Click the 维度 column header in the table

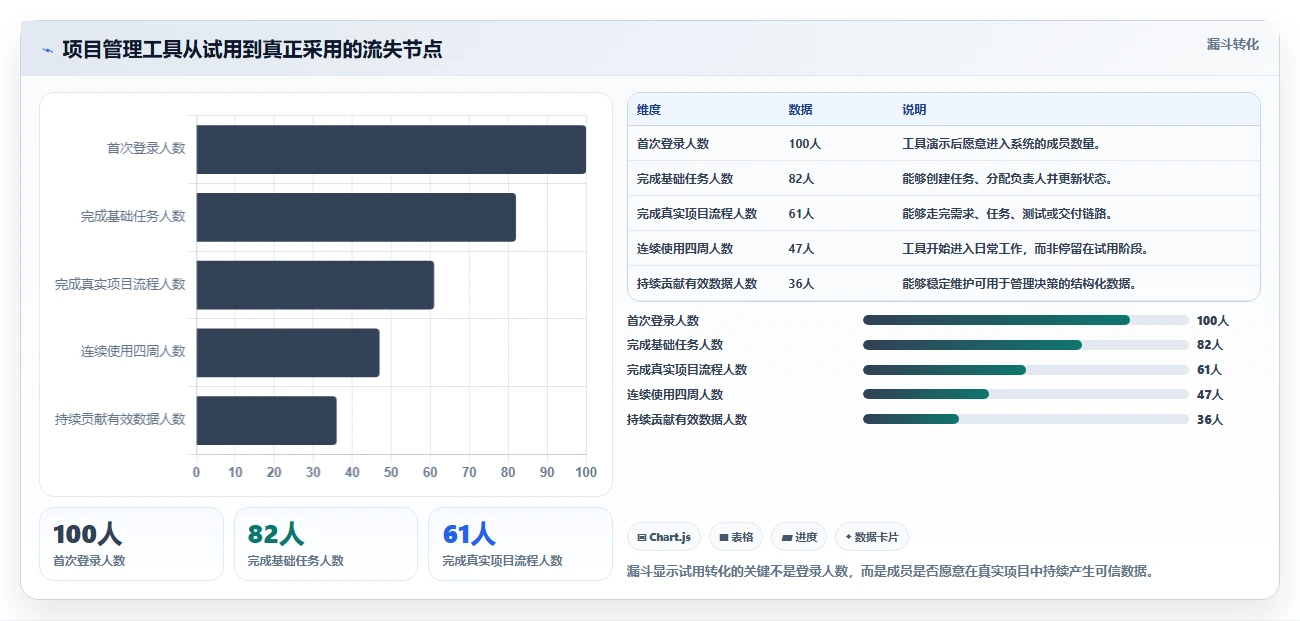[649, 110]
